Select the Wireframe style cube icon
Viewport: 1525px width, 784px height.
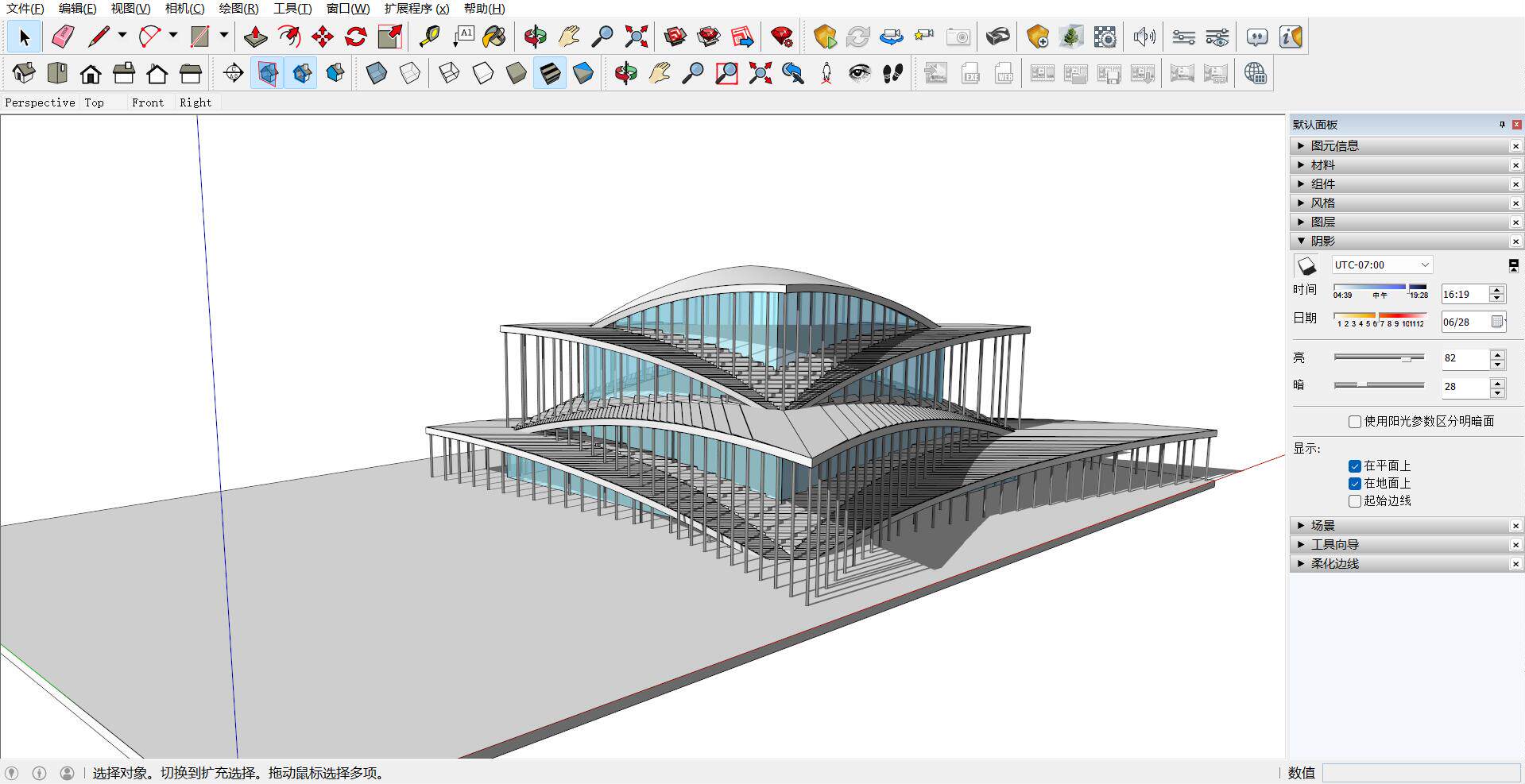[449, 73]
